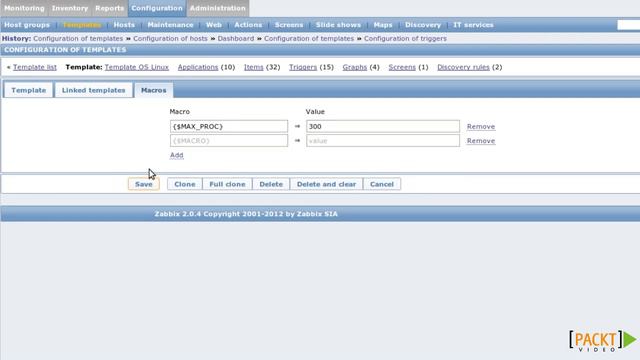Open the Administration menu
This screenshot has width=640, height=360.
218,8
